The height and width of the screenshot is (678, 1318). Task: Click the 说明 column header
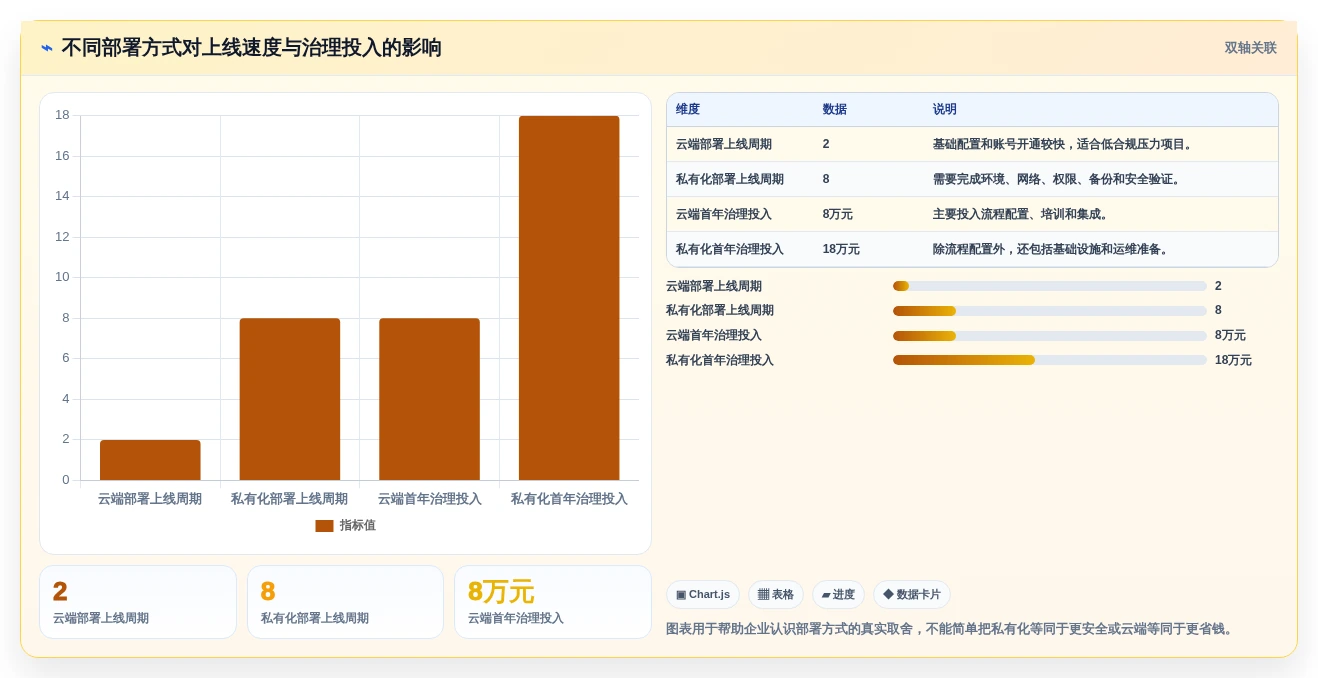[945, 109]
